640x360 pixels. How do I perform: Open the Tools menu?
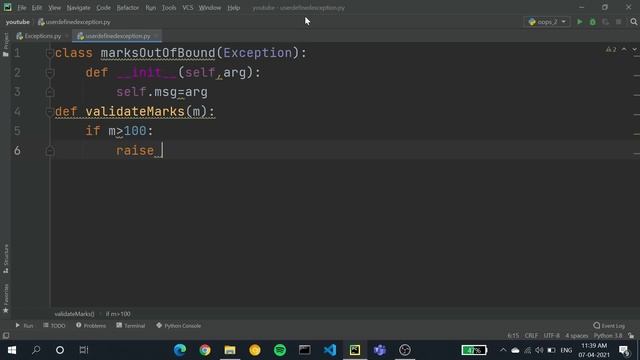click(169, 8)
